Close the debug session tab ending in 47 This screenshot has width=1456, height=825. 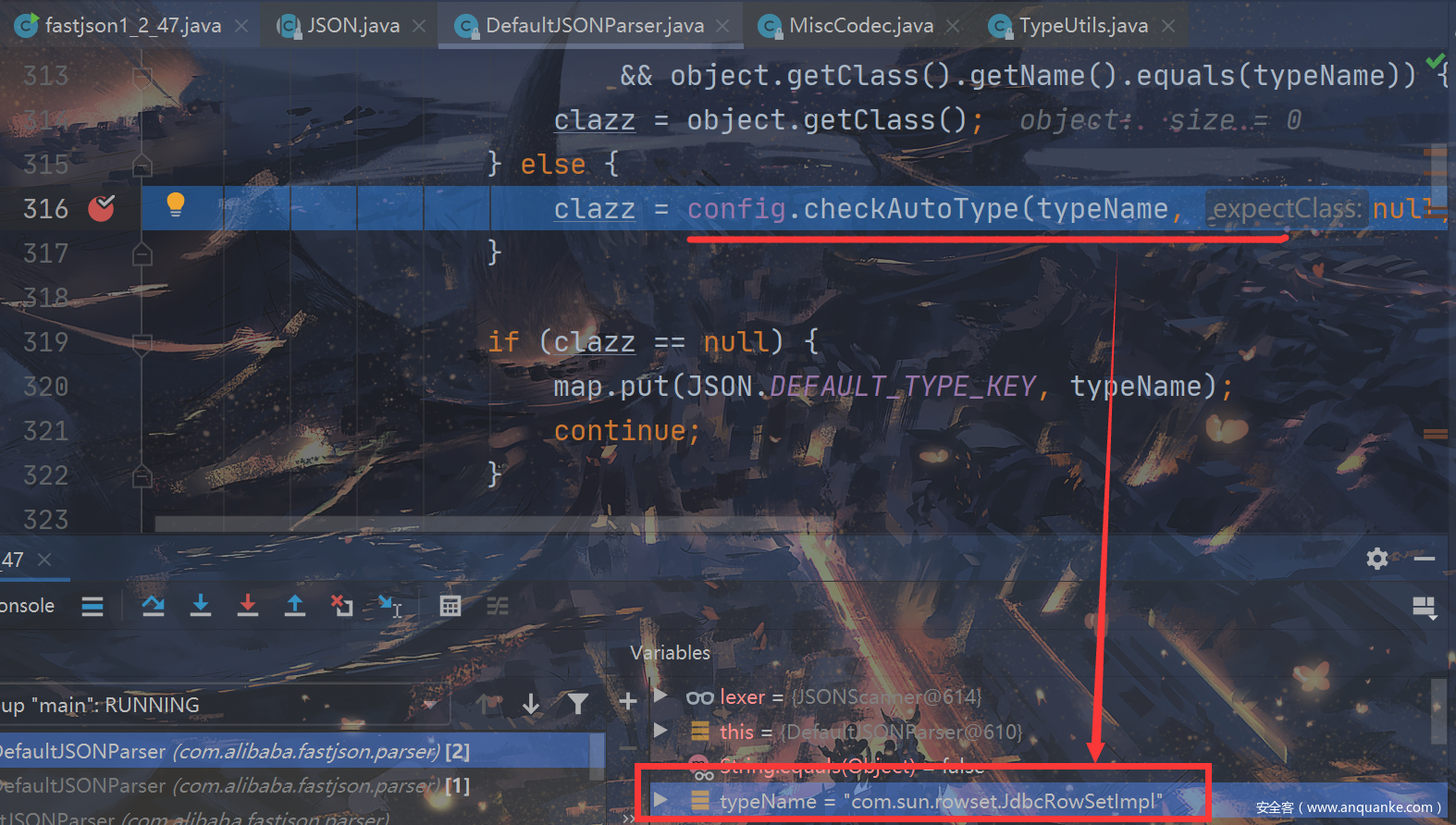44,560
